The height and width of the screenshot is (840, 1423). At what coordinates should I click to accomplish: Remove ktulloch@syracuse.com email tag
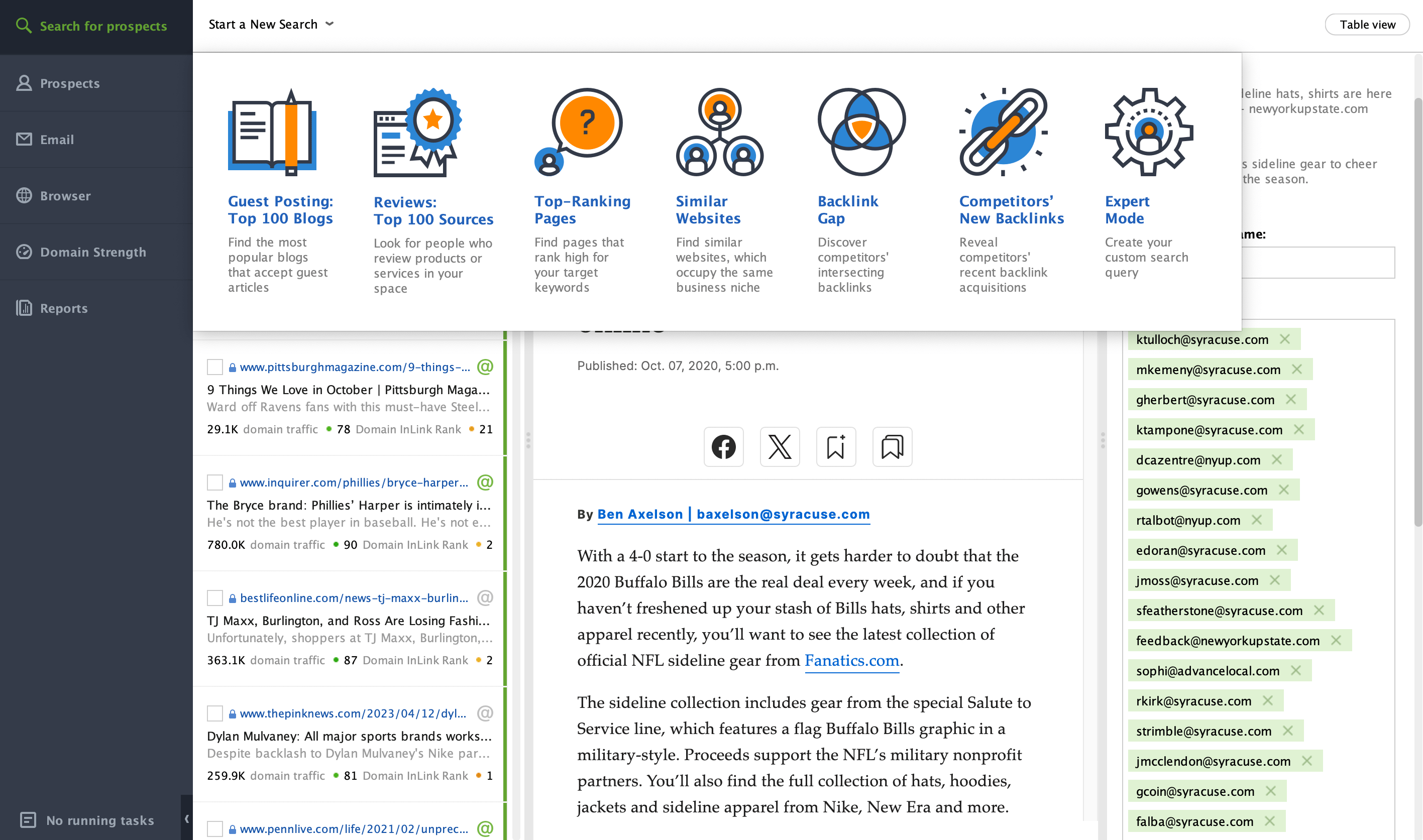[x=1284, y=339]
